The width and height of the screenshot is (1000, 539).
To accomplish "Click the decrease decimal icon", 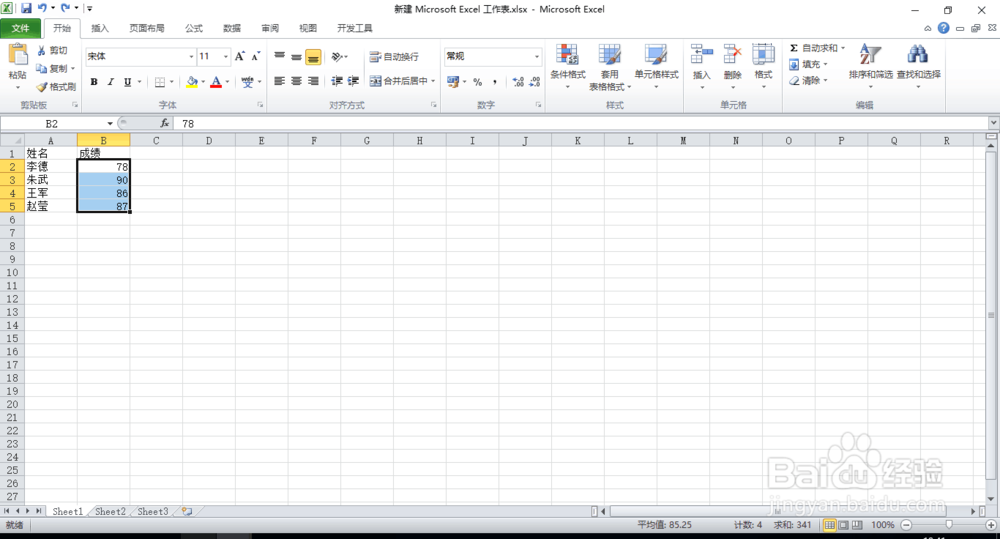I will point(535,82).
